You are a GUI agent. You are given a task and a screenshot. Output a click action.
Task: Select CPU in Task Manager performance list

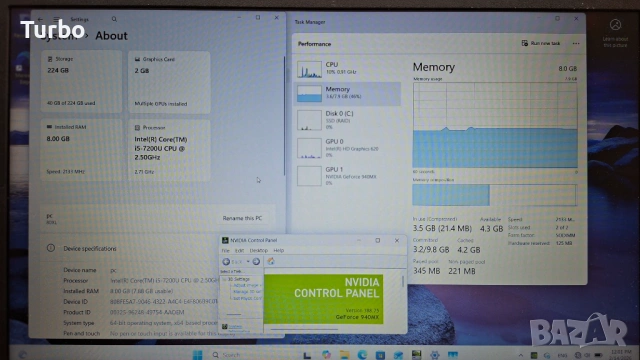347,69
